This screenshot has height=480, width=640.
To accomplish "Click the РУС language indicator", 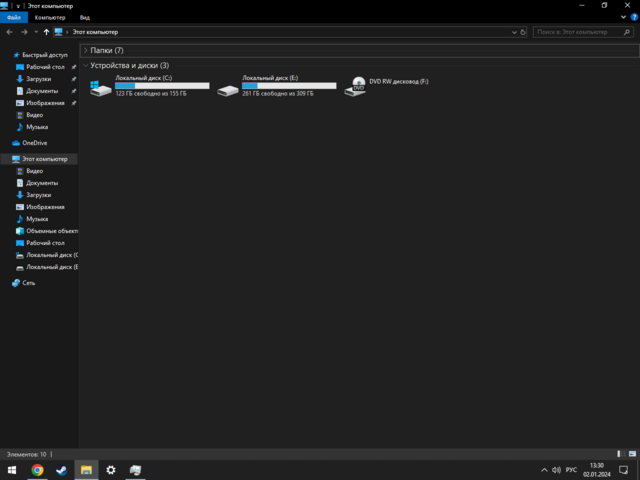I will [571, 469].
